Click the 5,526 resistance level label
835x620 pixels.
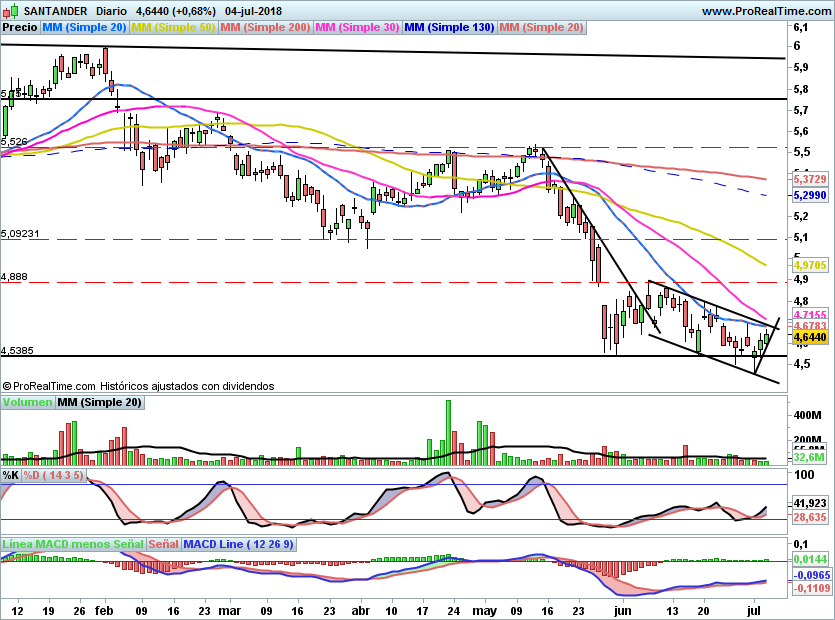tap(14, 141)
